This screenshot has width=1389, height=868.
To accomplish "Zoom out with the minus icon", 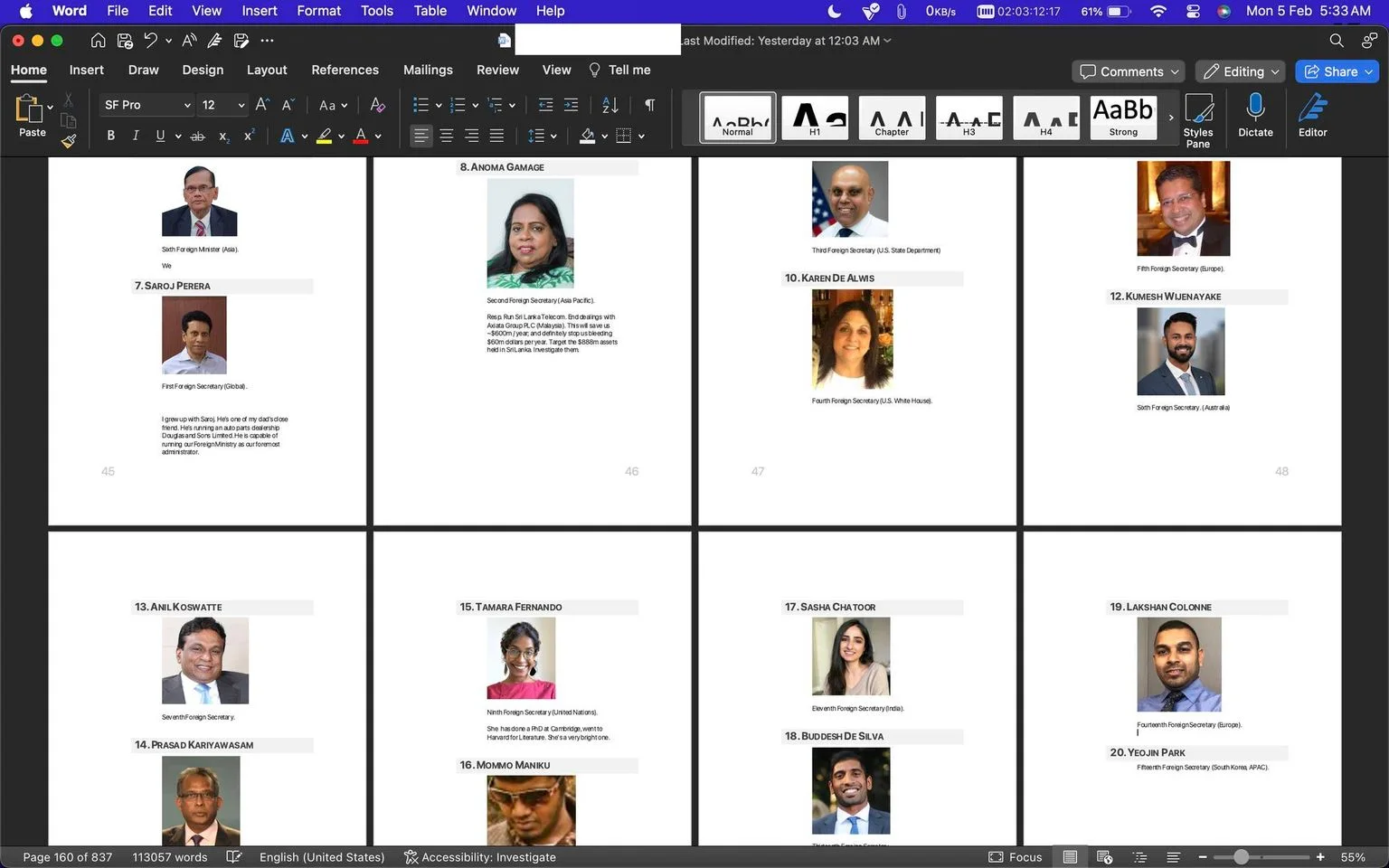I will pyautogui.click(x=1203, y=857).
